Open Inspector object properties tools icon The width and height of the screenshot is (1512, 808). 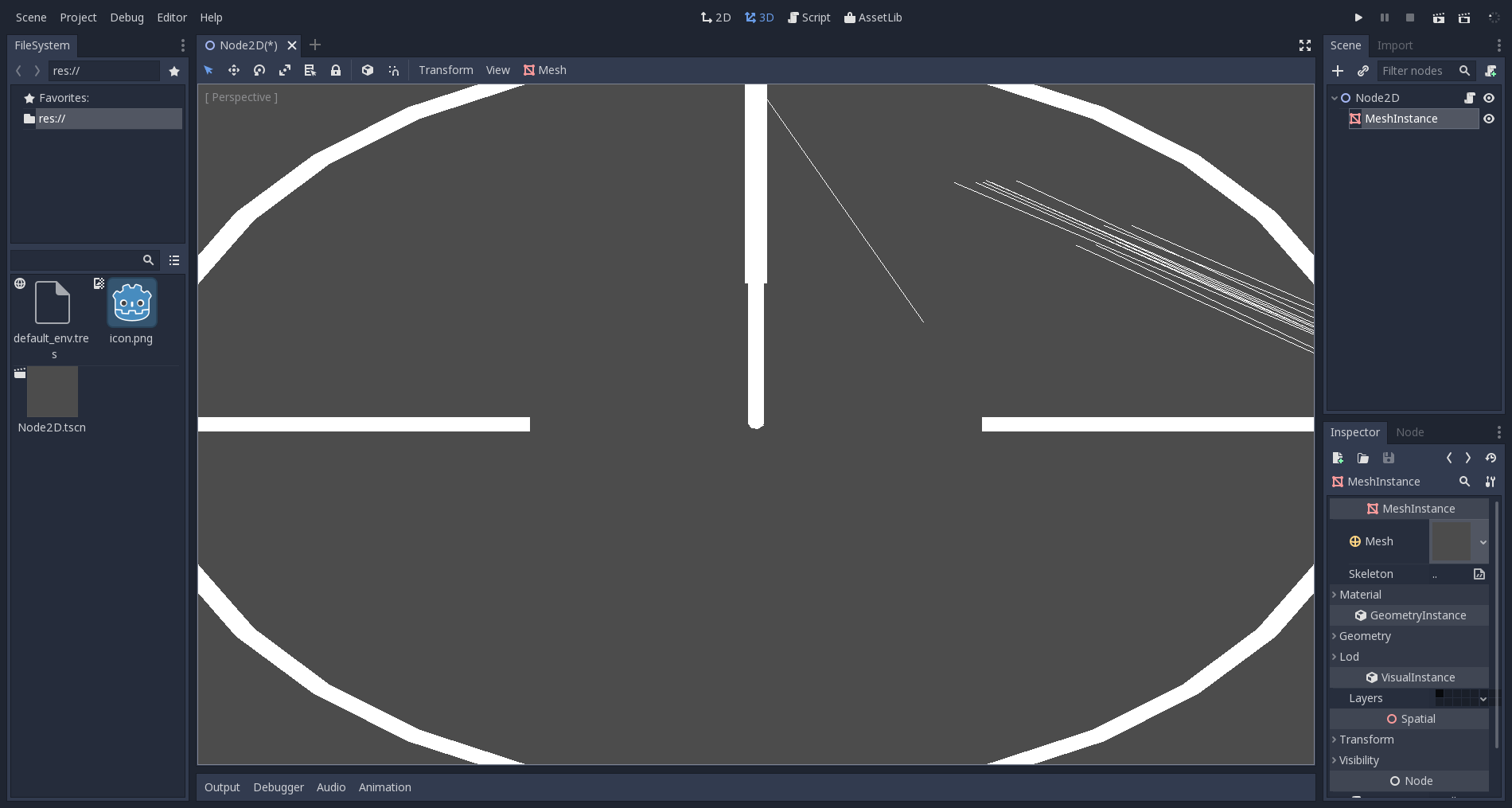tap(1491, 482)
